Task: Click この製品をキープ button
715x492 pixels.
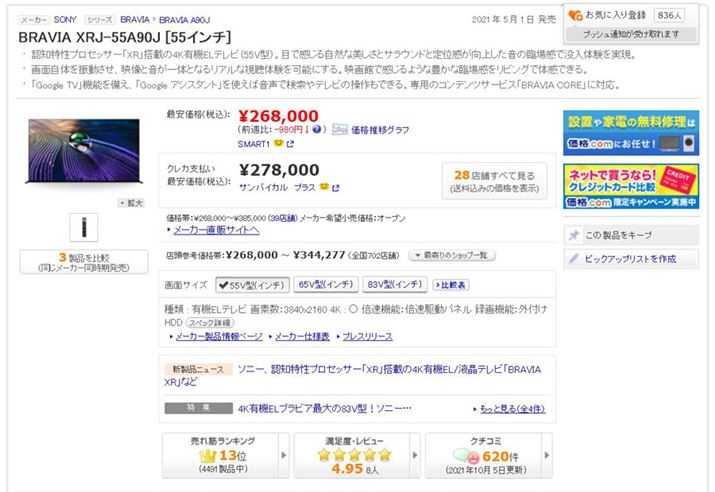Action: pyautogui.click(x=631, y=235)
